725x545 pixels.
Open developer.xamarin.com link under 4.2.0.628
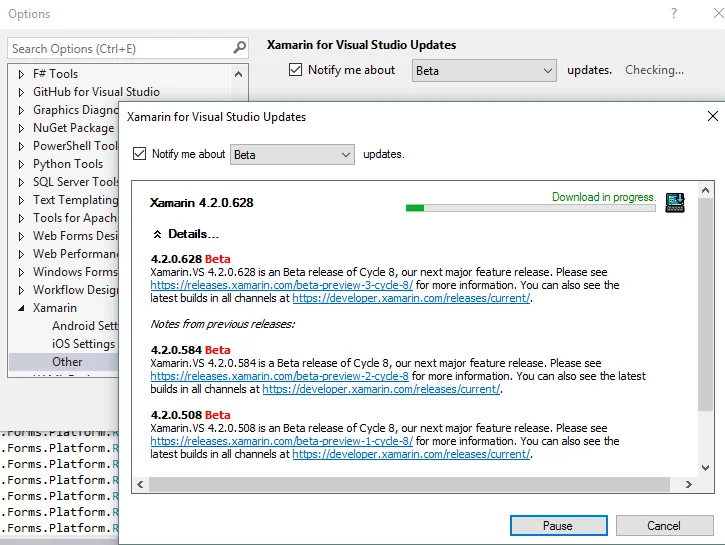pos(411,298)
